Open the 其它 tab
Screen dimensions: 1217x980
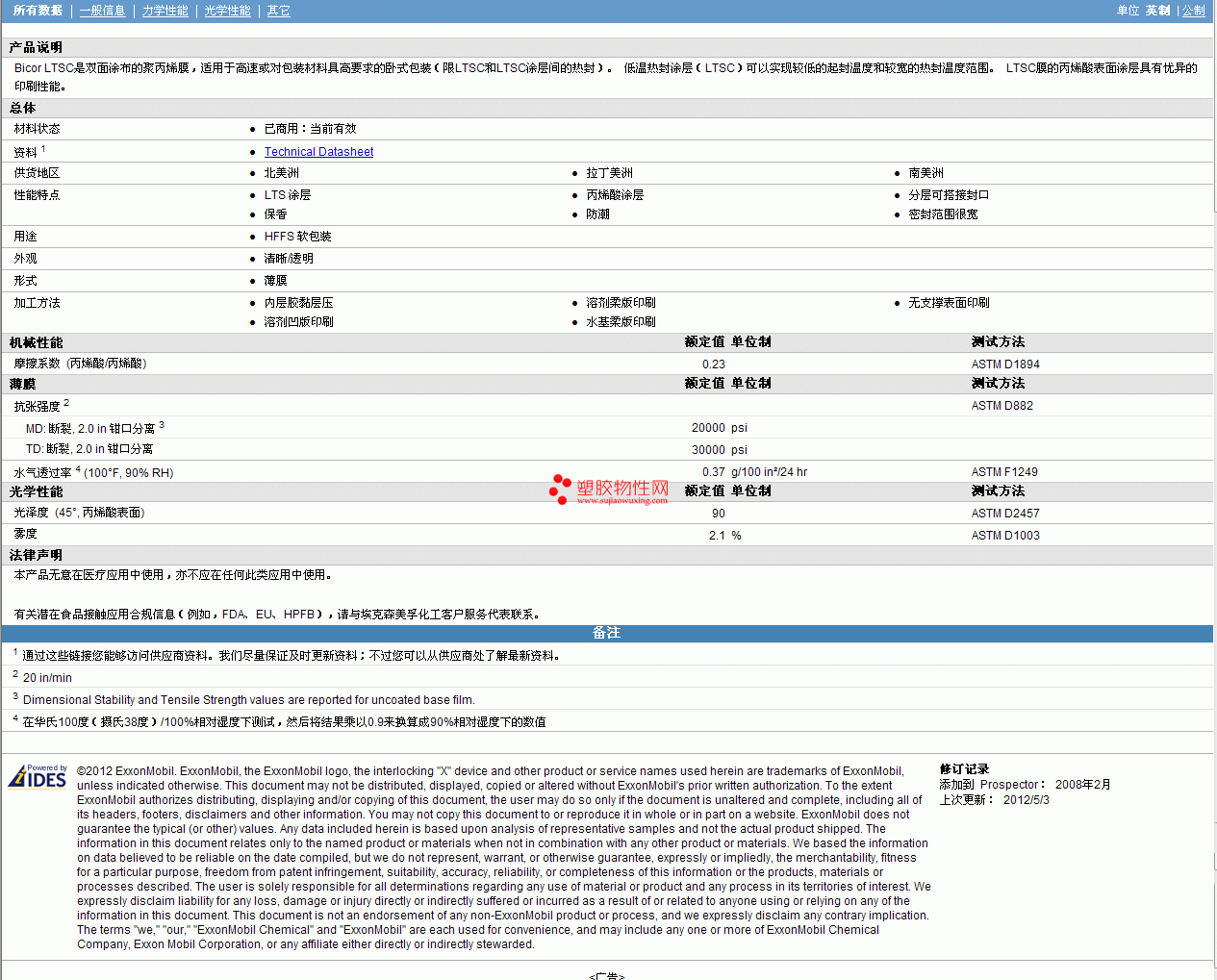click(x=278, y=11)
